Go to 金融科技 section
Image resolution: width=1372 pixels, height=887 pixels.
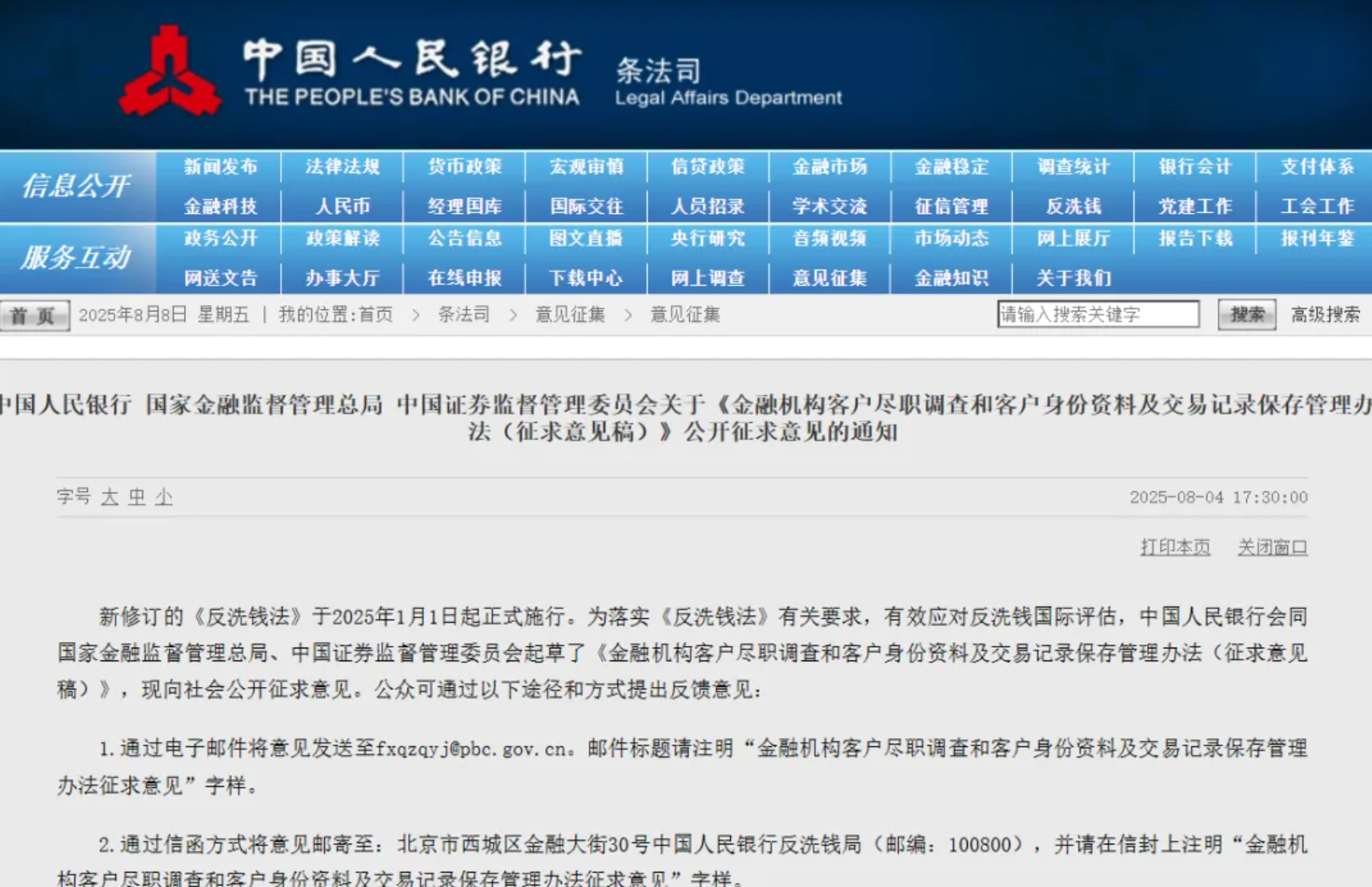click(x=221, y=207)
